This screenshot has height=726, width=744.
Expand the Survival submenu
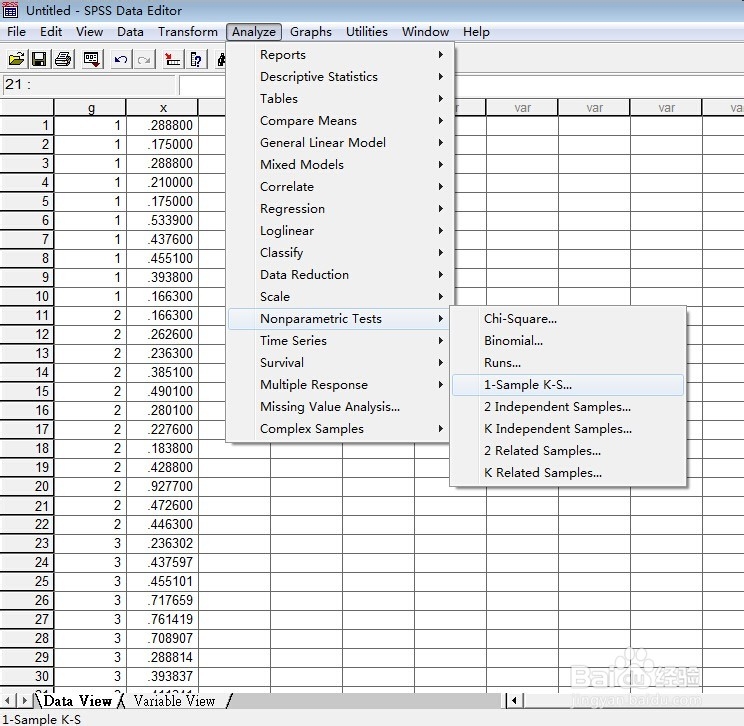339,363
